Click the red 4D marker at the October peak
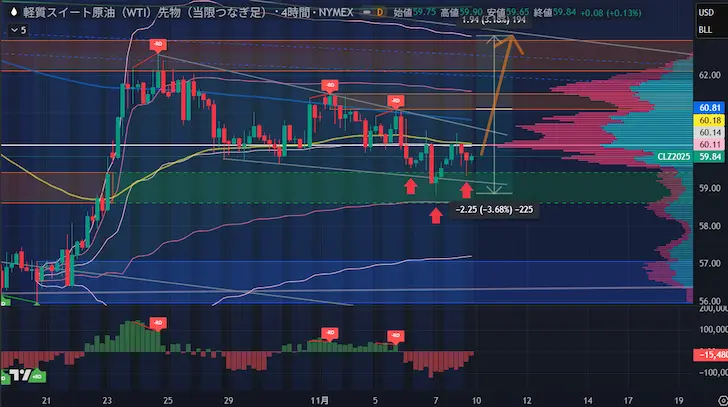The image size is (728, 407). click(158, 45)
